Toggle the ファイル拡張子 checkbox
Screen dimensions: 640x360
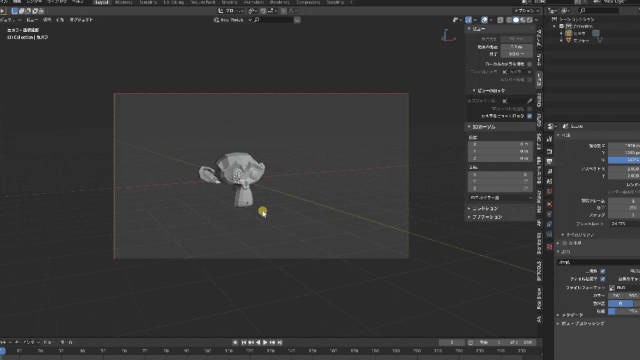(602, 279)
